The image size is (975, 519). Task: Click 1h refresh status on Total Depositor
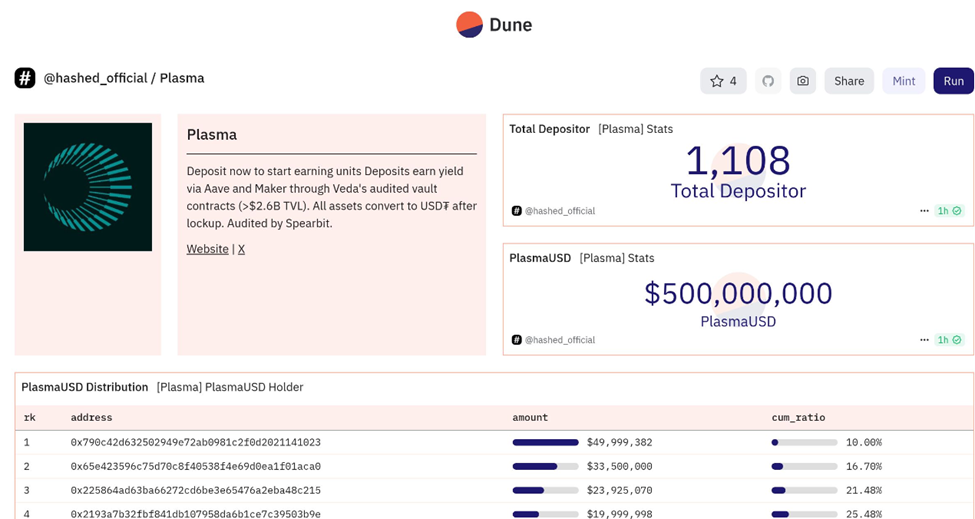click(x=949, y=211)
